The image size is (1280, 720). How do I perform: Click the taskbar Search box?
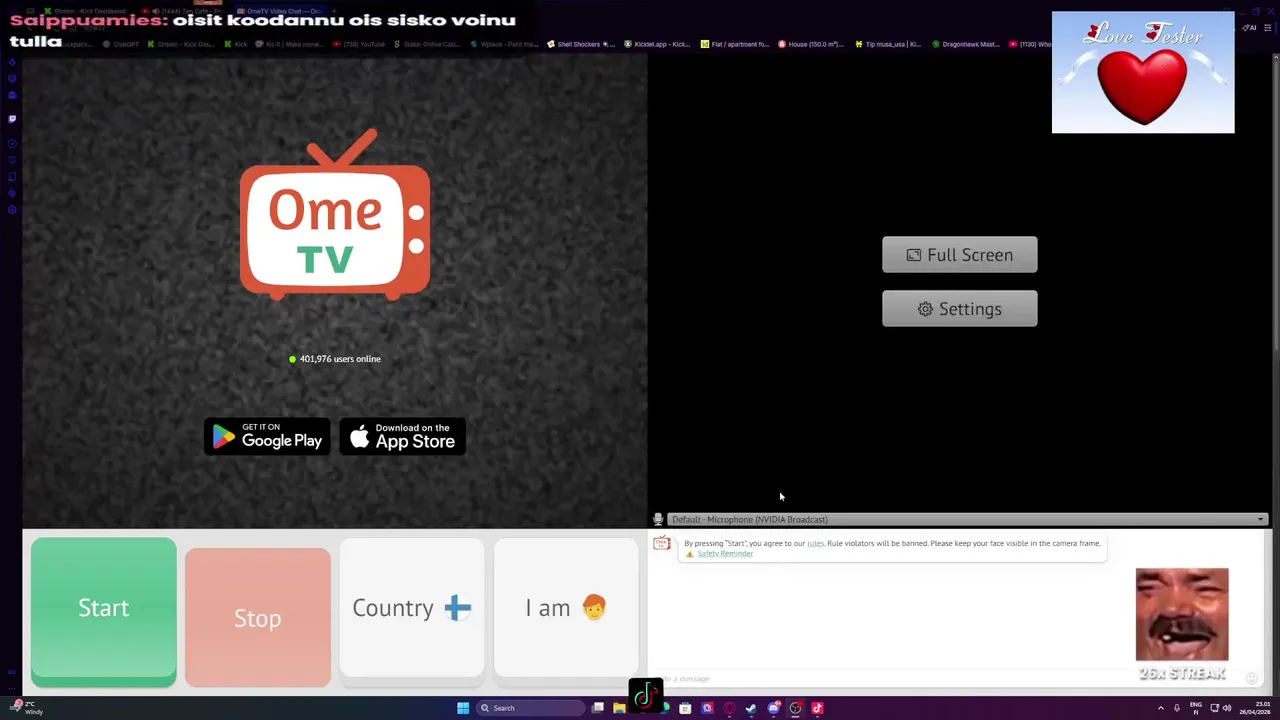pyautogui.click(x=530, y=708)
